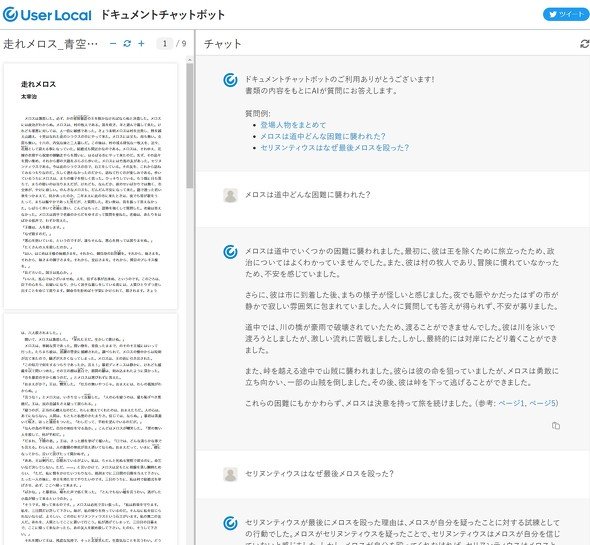Open the second page of the document
The height and width of the screenshot is (545, 590).
coord(90,429)
